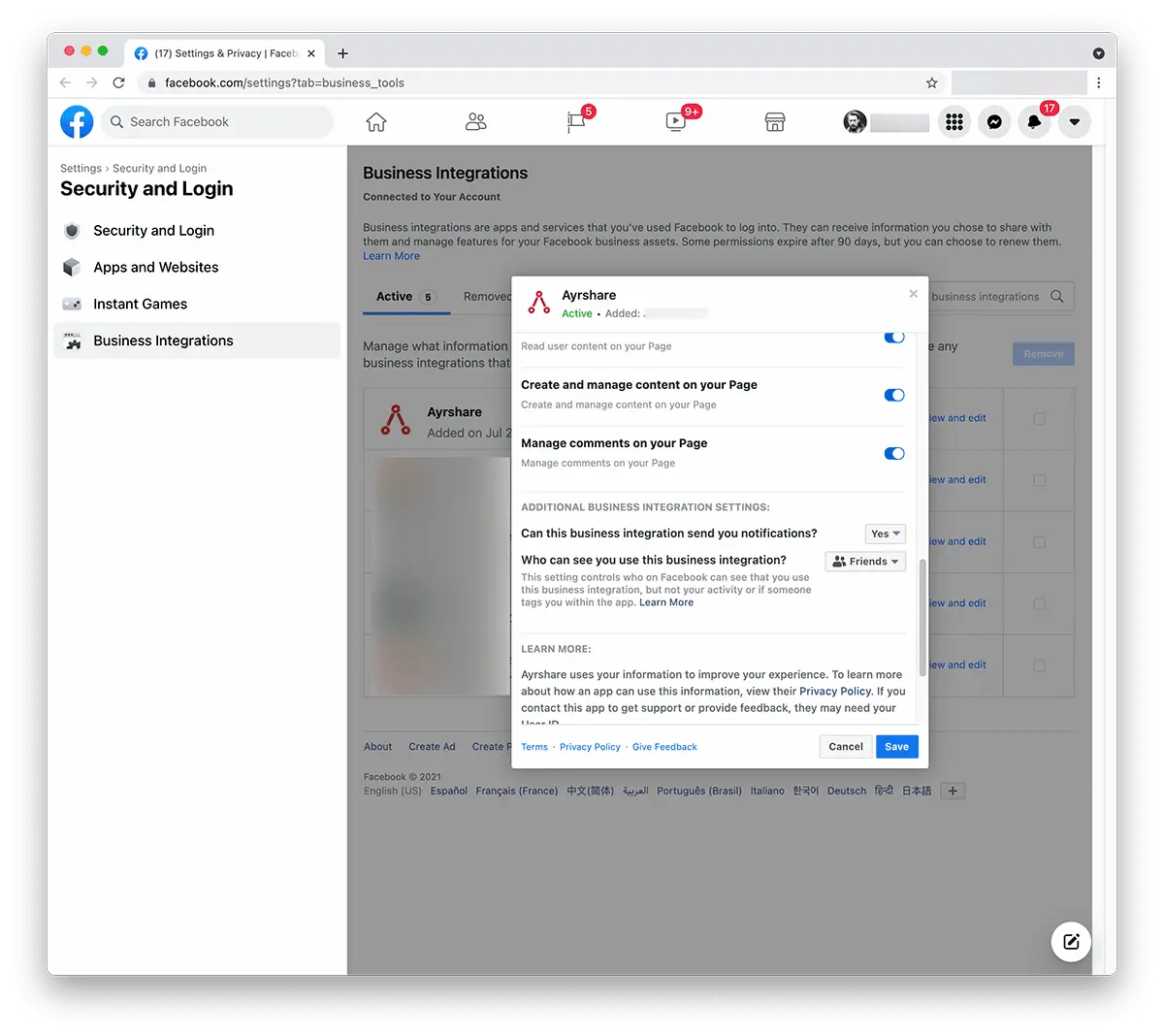Select Apps and Websites in the sidebar
This screenshot has width=1164, height=1036.
point(155,268)
